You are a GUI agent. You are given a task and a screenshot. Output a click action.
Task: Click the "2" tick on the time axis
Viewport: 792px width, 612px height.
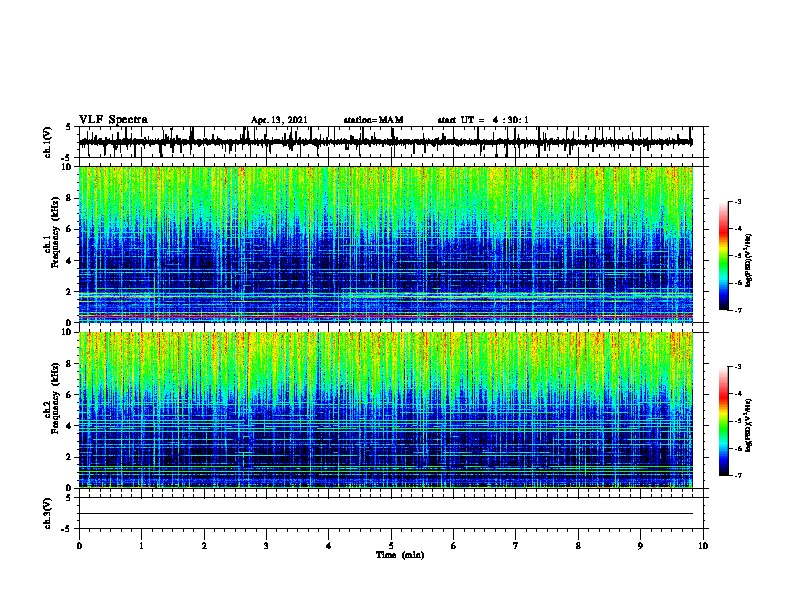pos(204,546)
